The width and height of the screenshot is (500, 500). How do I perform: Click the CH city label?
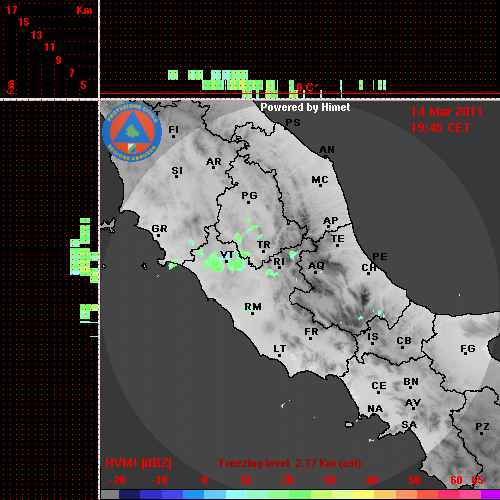[x=369, y=267]
